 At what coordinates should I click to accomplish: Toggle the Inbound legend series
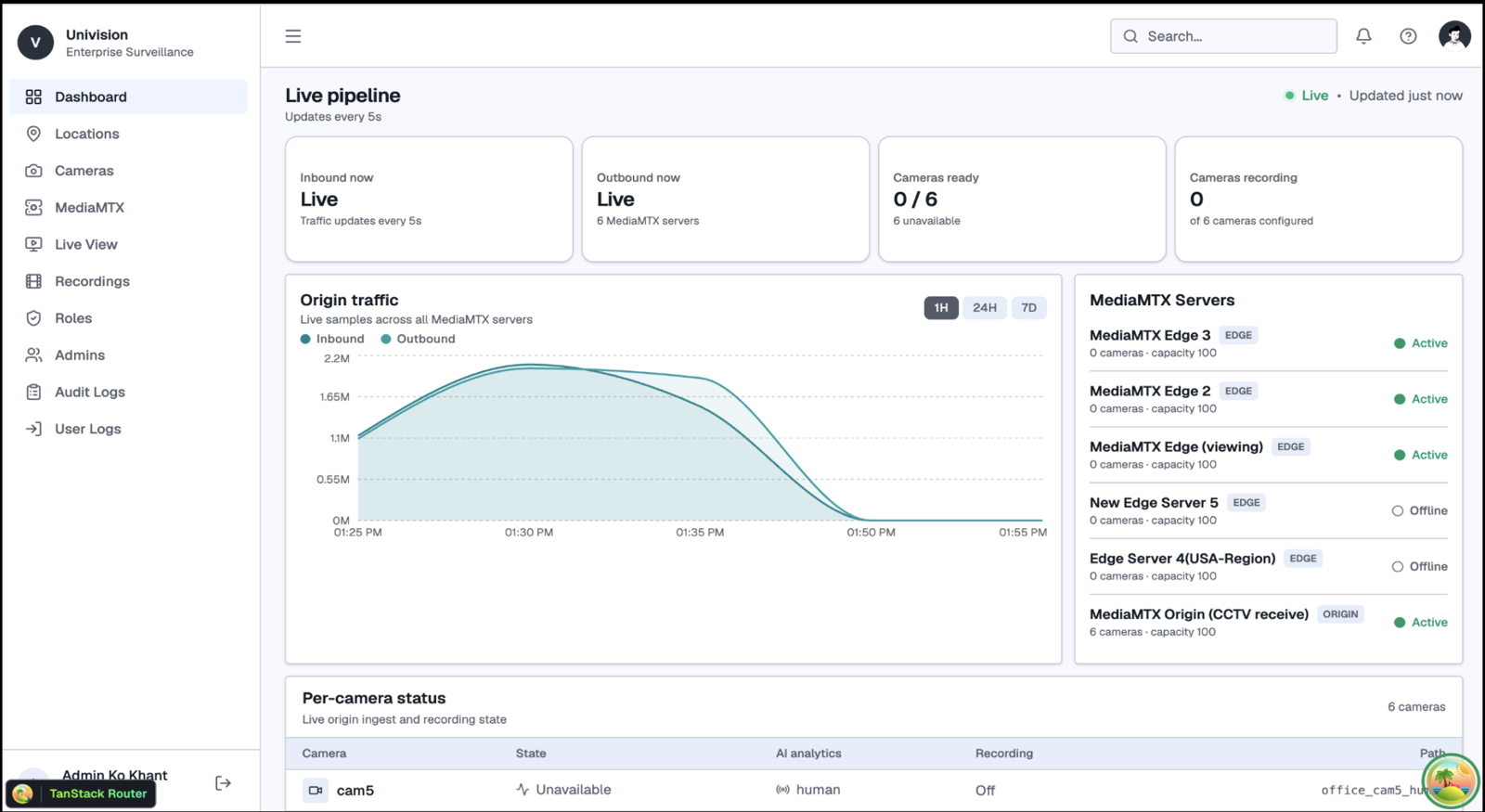332,339
